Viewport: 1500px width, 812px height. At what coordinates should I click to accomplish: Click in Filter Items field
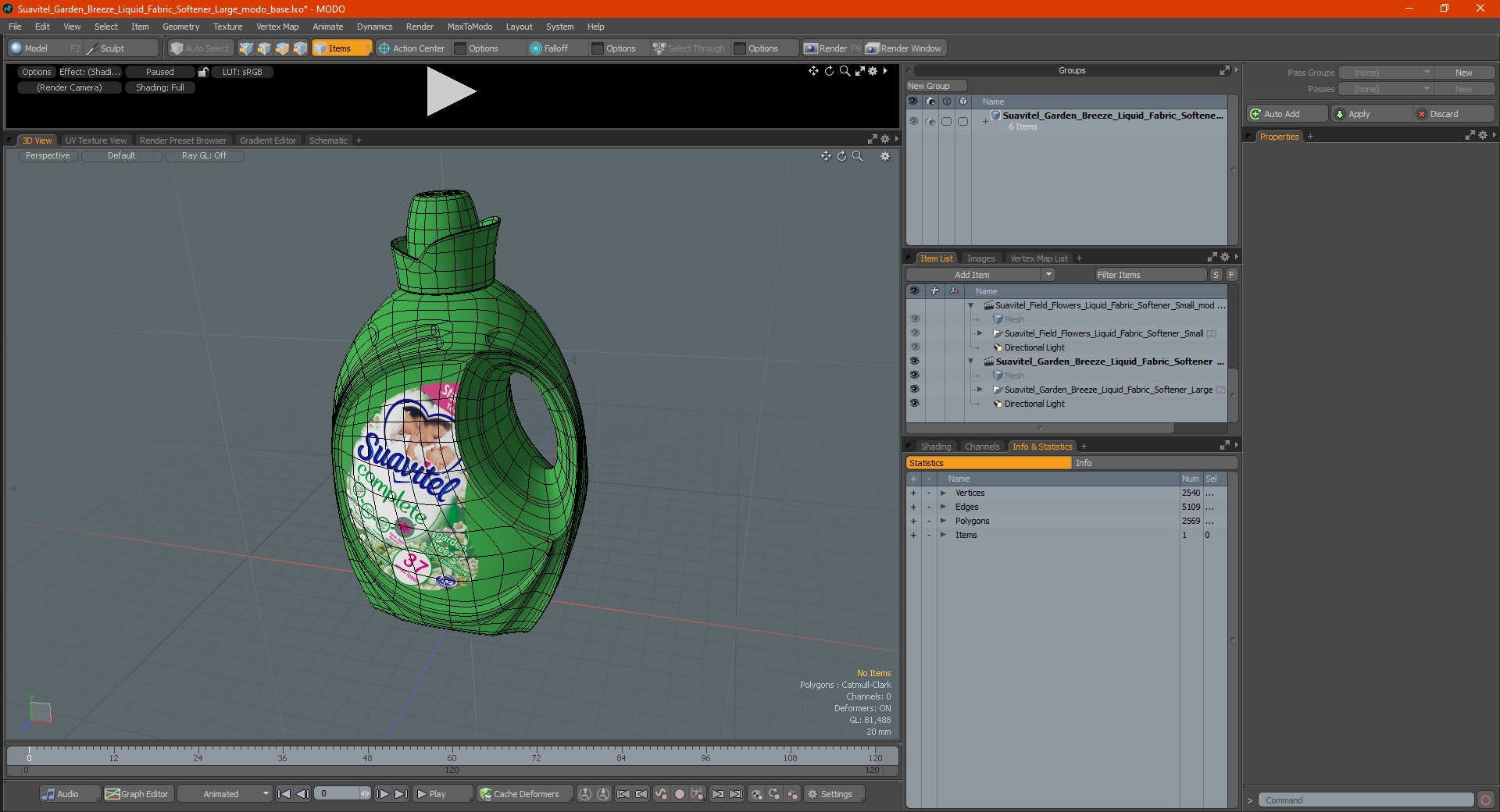click(1150, 275)
